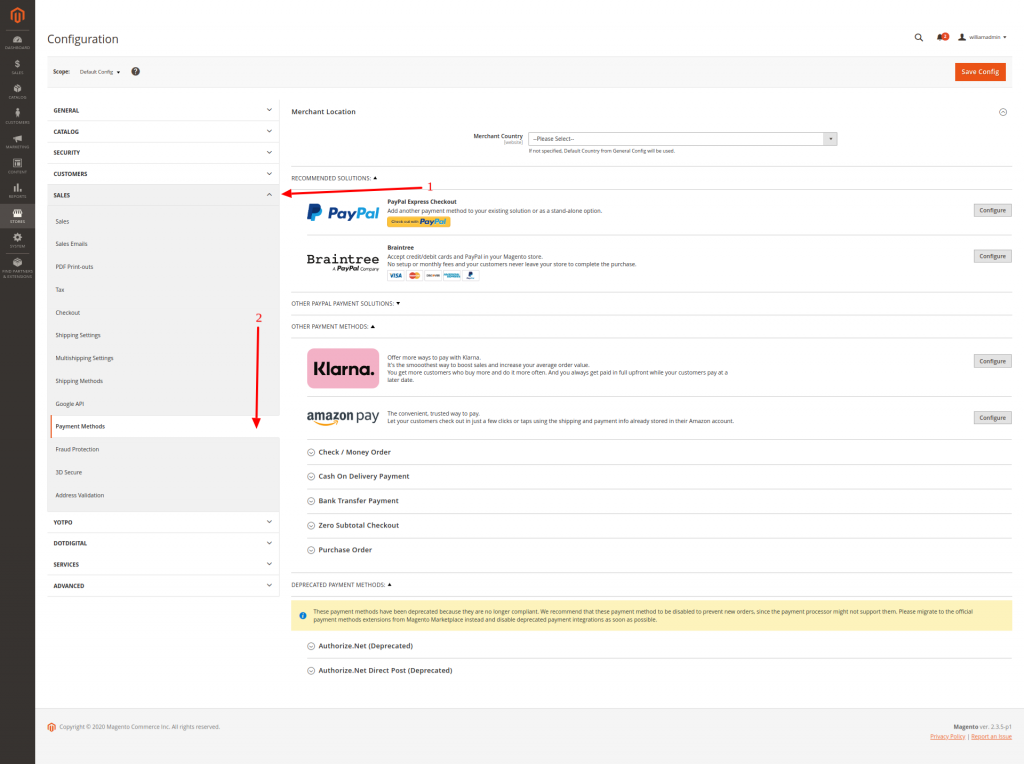Open the Shipping Methods settings item
Image resolution: width=1024 pixels, height=764 pixels.
tap(79, 381)
